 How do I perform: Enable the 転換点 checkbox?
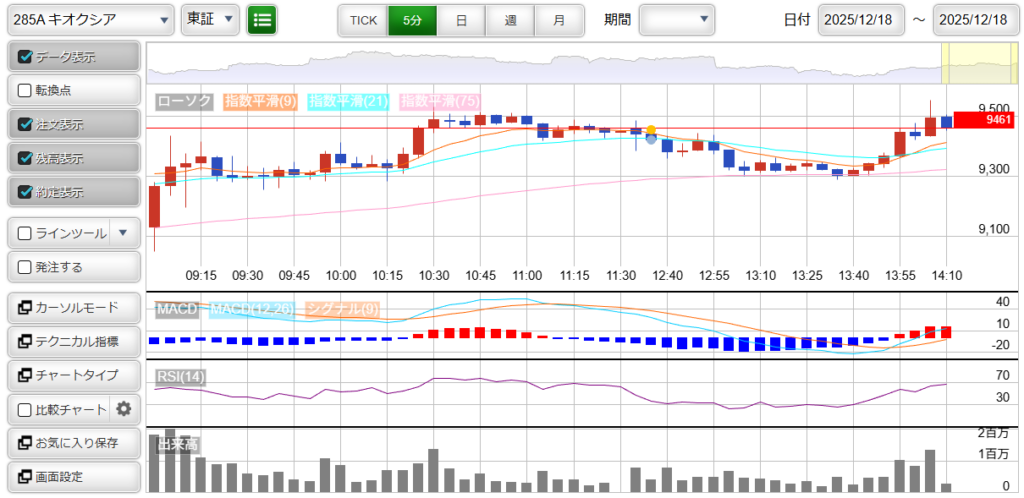click(x=26, y=90)
